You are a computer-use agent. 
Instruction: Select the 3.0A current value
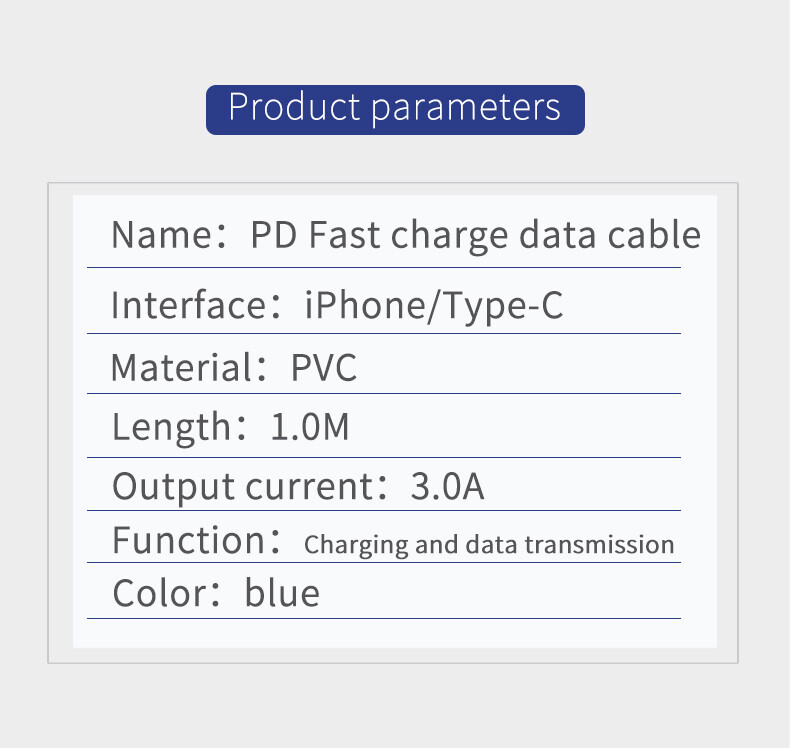447,487
